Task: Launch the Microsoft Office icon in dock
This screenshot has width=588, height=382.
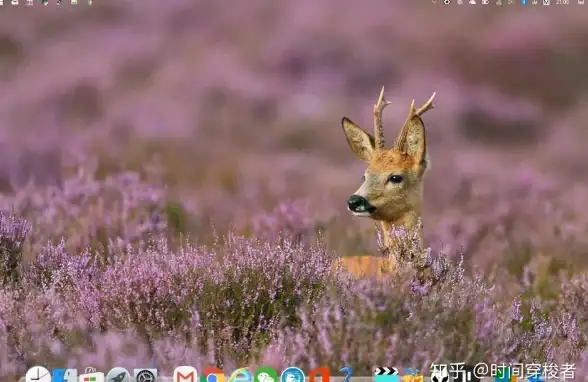Action: 319,375
